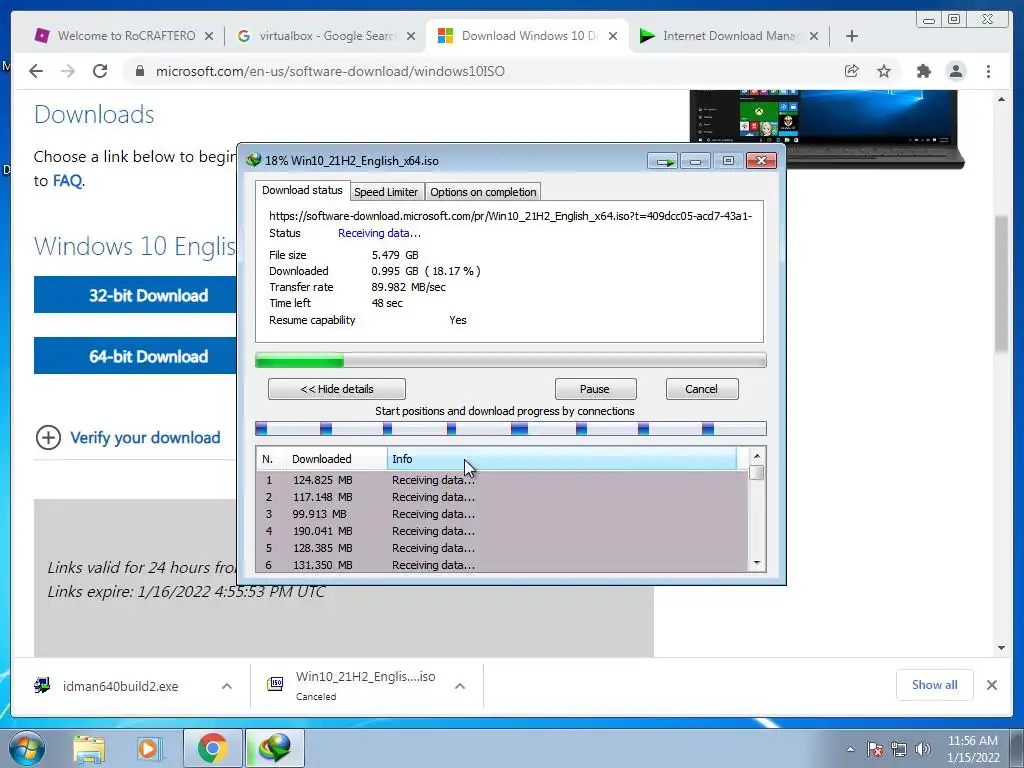Select connection row with 117.148 MB
Screen dimensions: 1024x768
[502, 497]
